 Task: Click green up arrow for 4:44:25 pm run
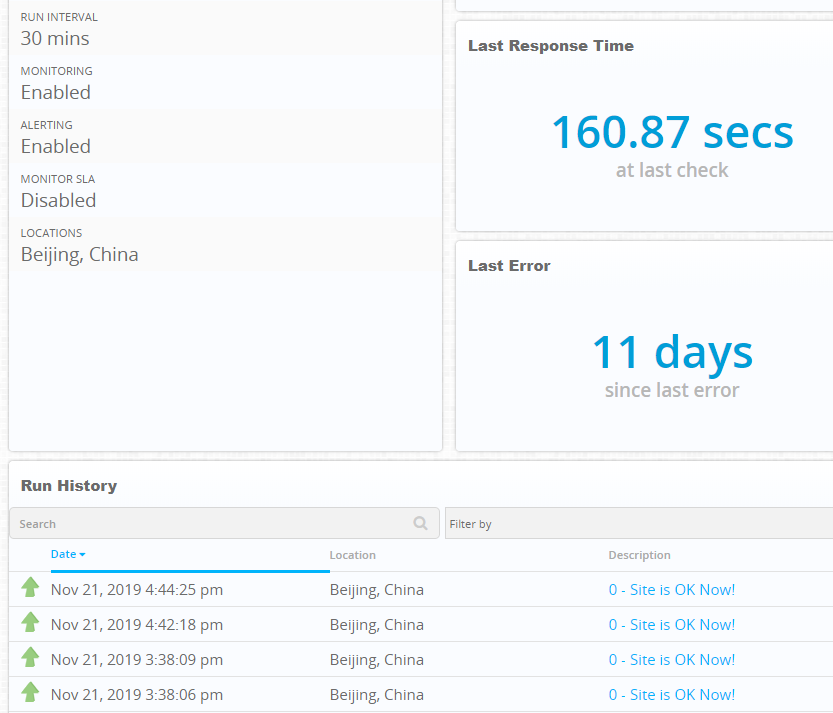pyautogui.click(x=30, y=588)
